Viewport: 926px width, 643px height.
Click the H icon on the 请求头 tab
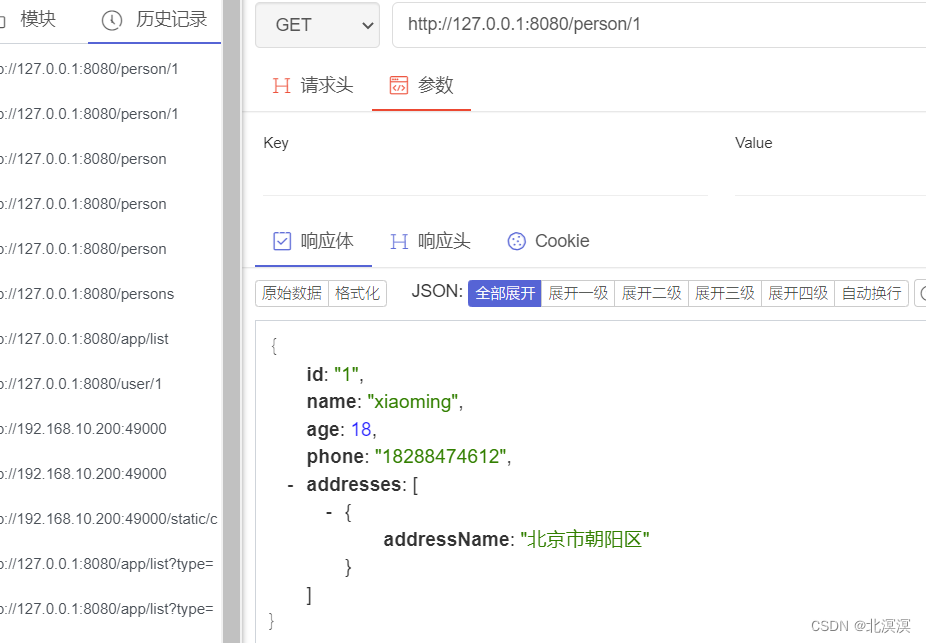pyautogui.click(x=281, y=86)
